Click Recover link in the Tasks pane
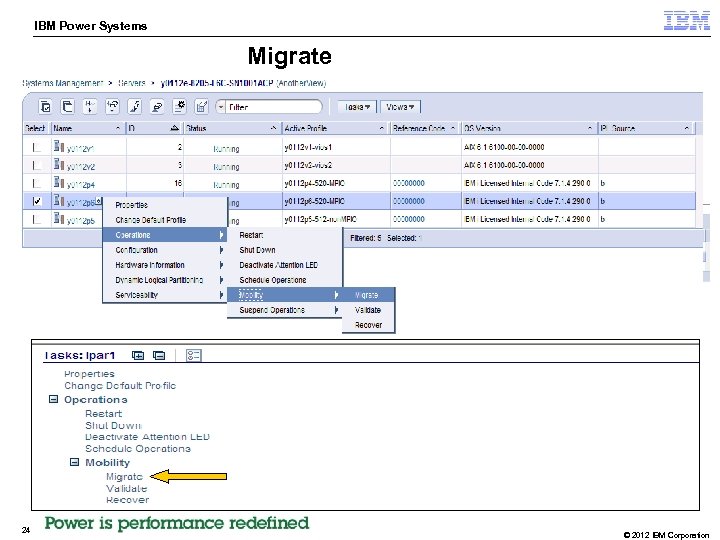Screen dimensions: 720x540 [128, 500]
